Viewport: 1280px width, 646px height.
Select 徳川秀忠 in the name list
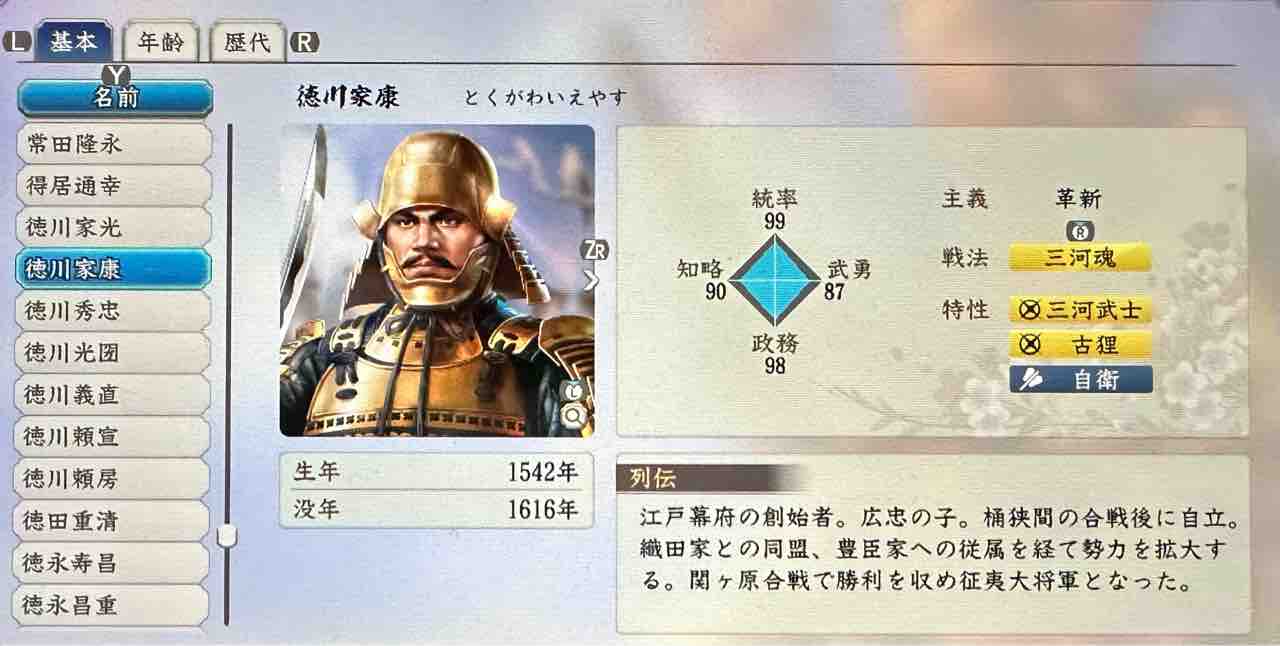tap(114, 311)
